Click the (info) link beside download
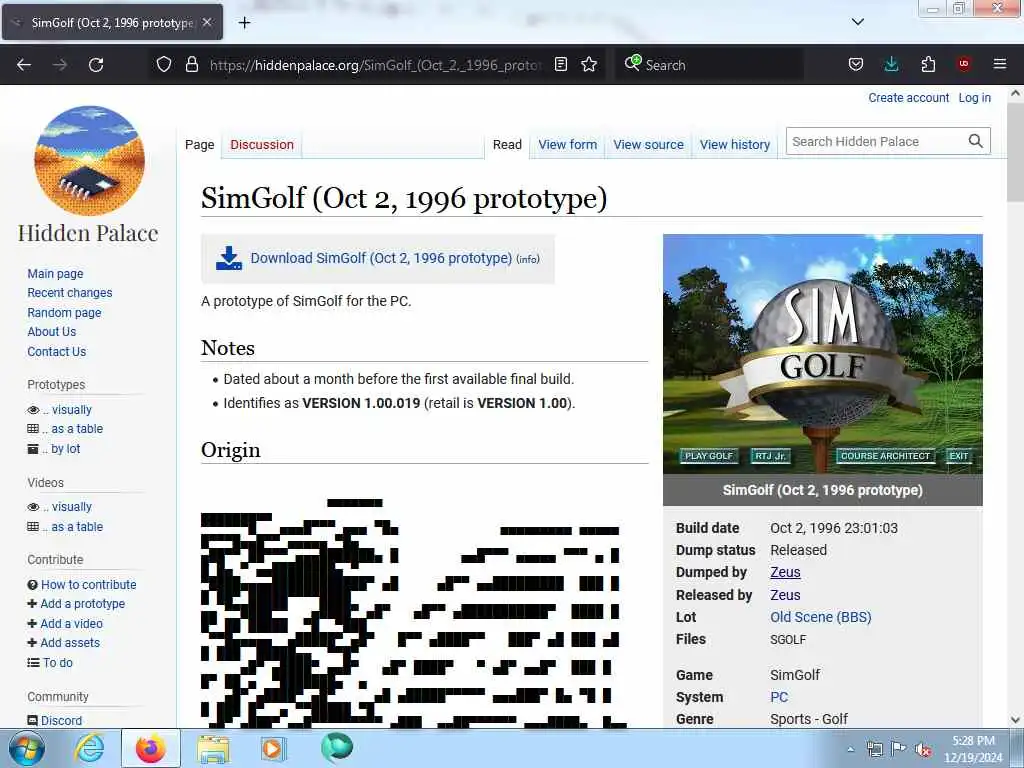Viewport: 1024px width, 768px height. point(528,259)
